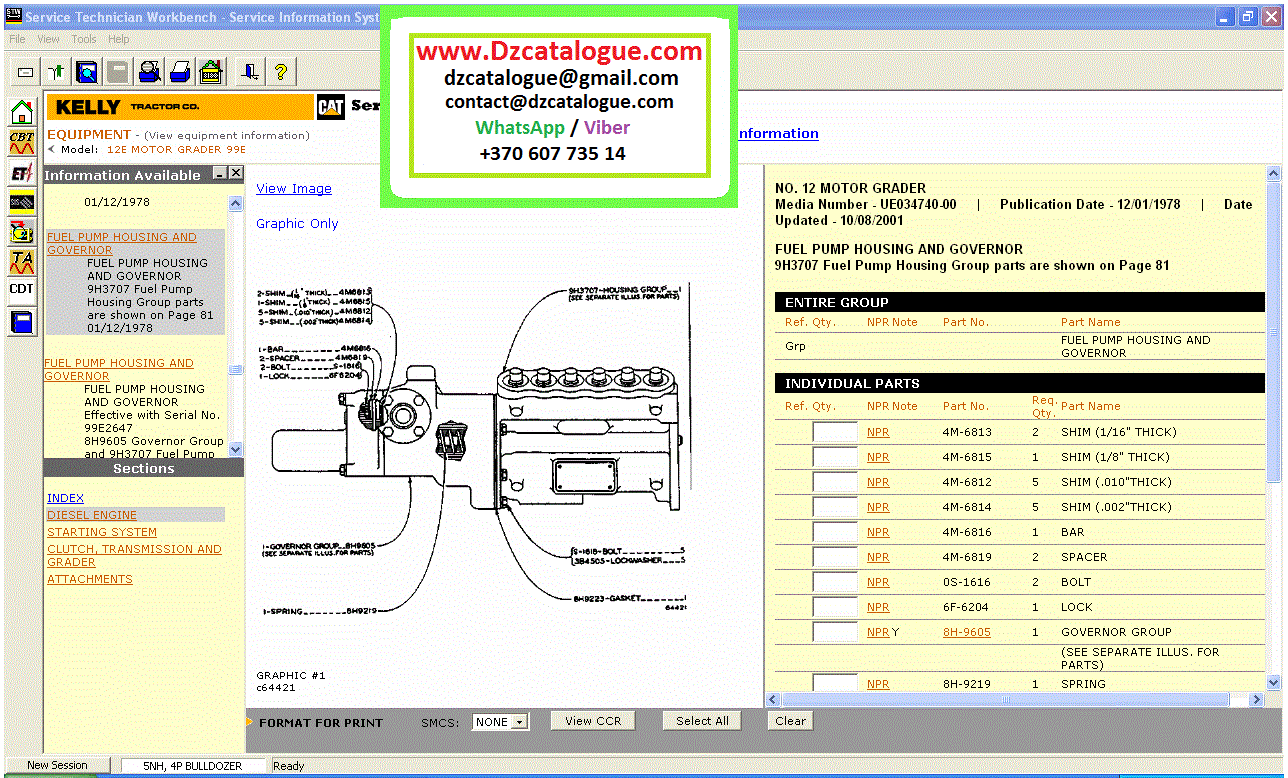
Task: Click quantity field for BAR 4M-6816
Action: [835, 533]
